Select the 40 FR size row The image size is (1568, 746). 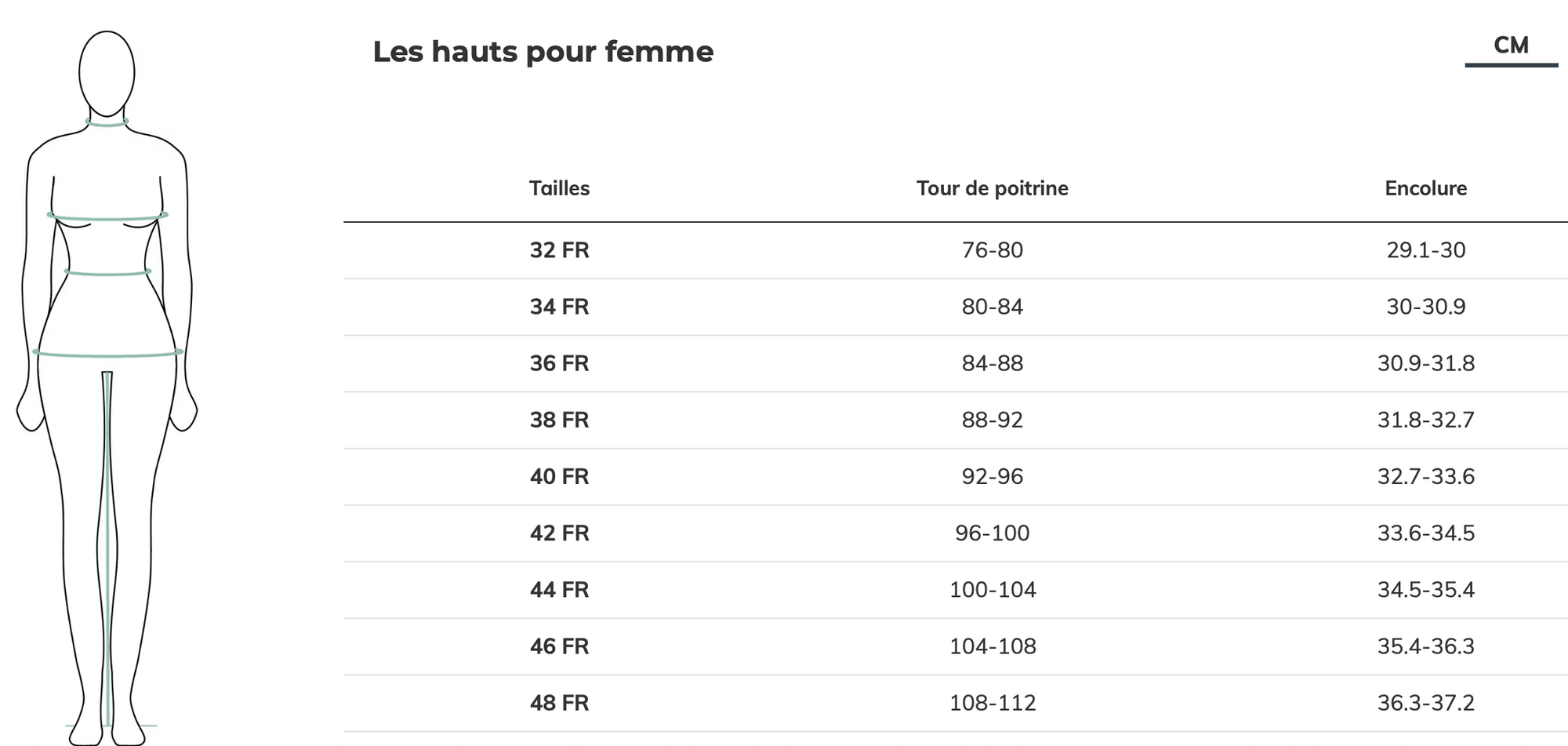(x=956, y=476)
